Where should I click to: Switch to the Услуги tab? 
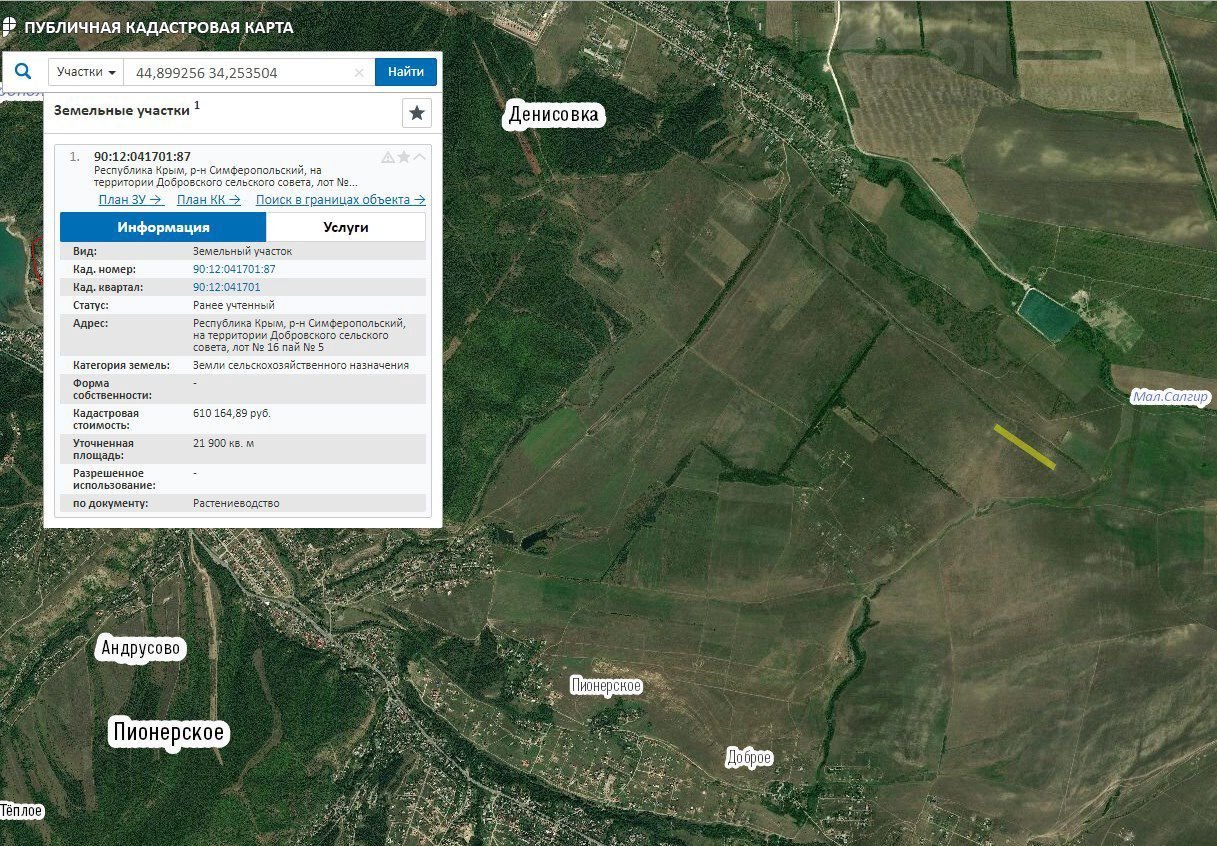(346, 227)
